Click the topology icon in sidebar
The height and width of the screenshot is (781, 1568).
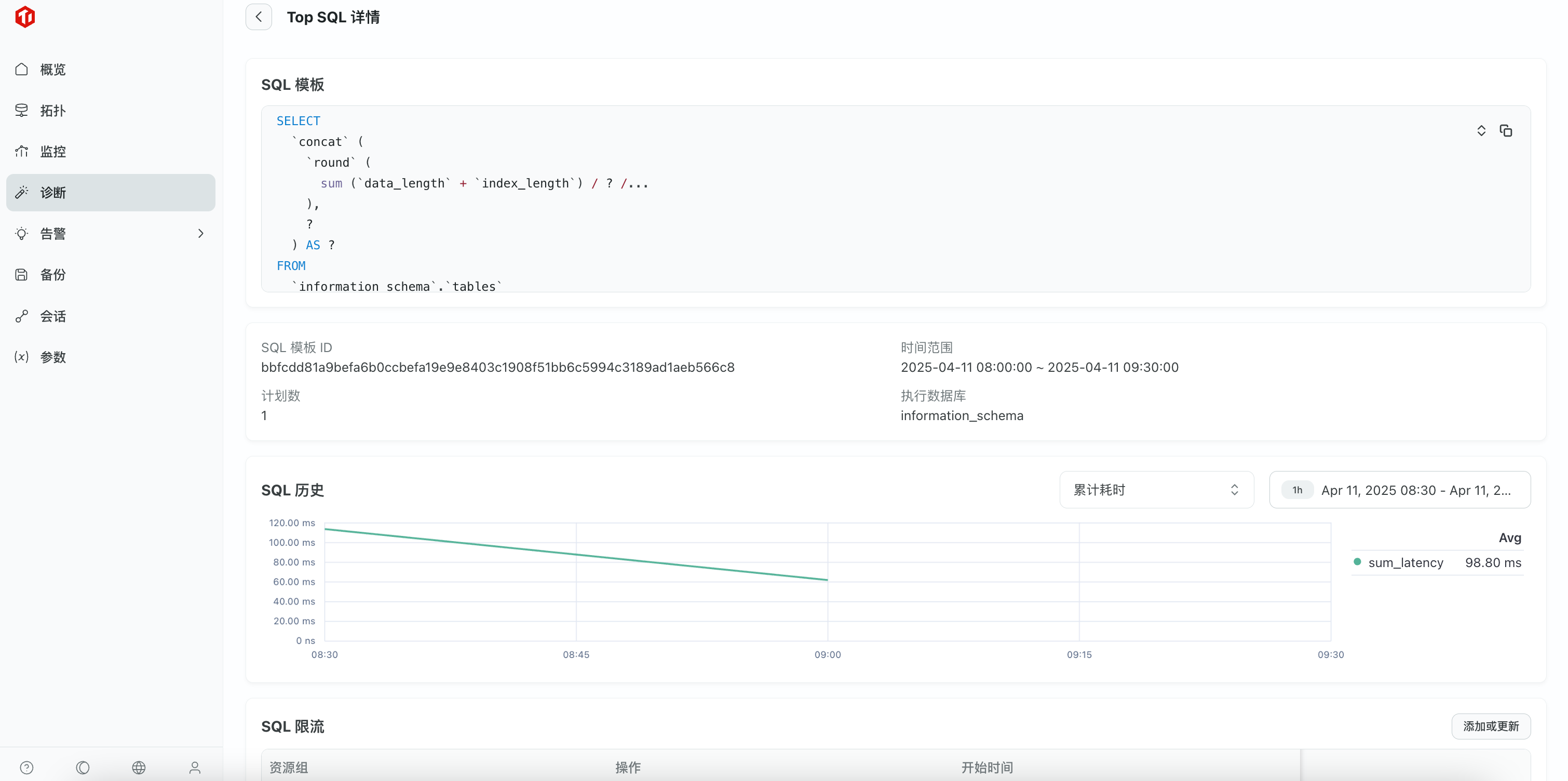tap(22, 110)
